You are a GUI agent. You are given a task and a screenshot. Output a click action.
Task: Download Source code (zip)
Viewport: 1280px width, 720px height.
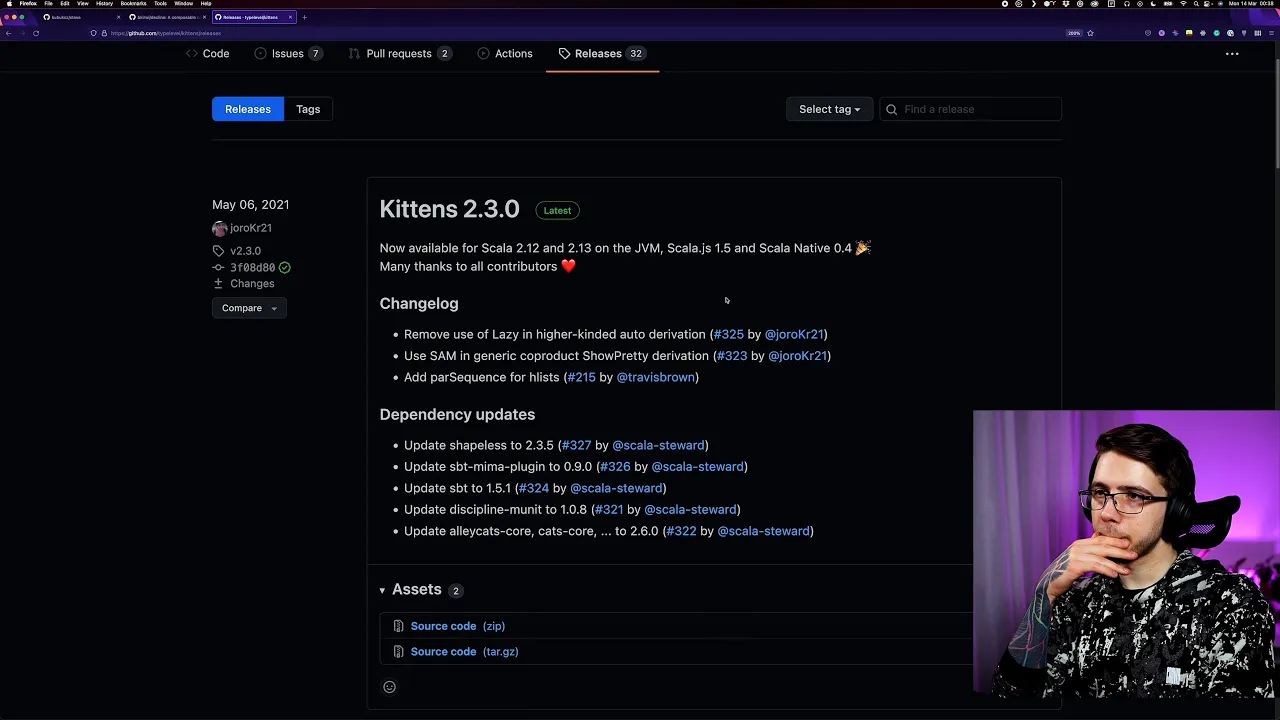pos(457,626)
